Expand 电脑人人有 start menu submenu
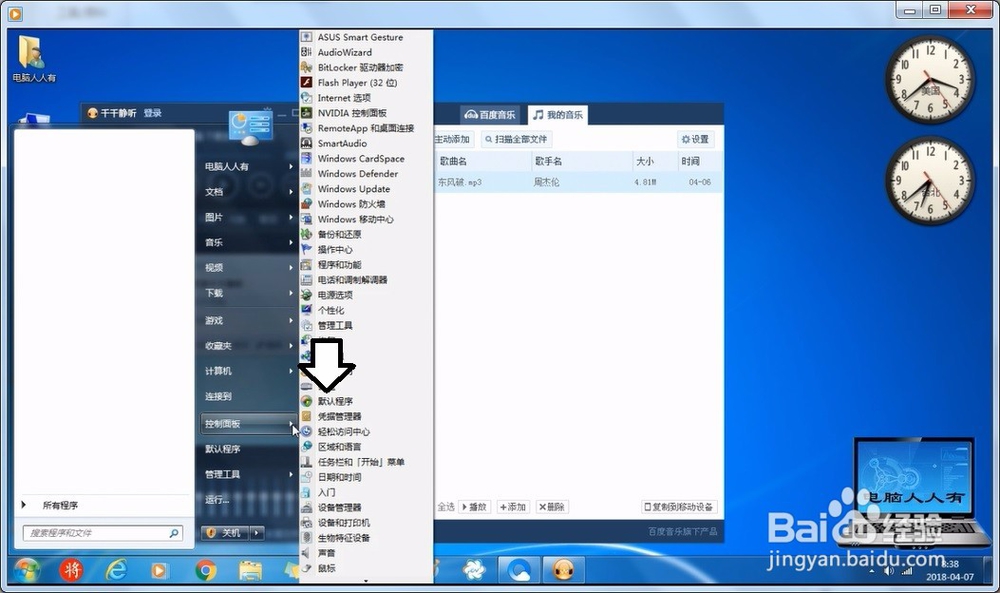This screenshot has height=593, width=1000. 249,166
